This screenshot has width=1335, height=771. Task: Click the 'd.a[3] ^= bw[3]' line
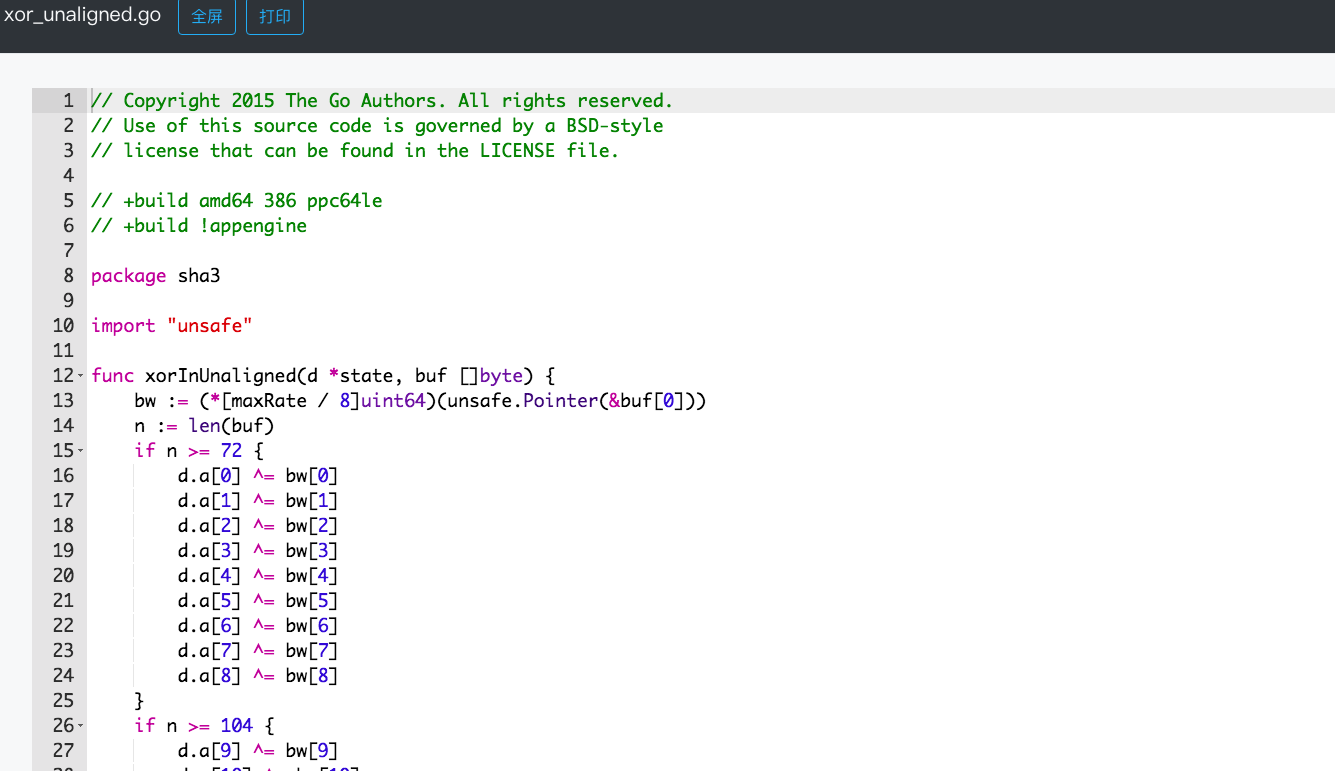point(258,551)
